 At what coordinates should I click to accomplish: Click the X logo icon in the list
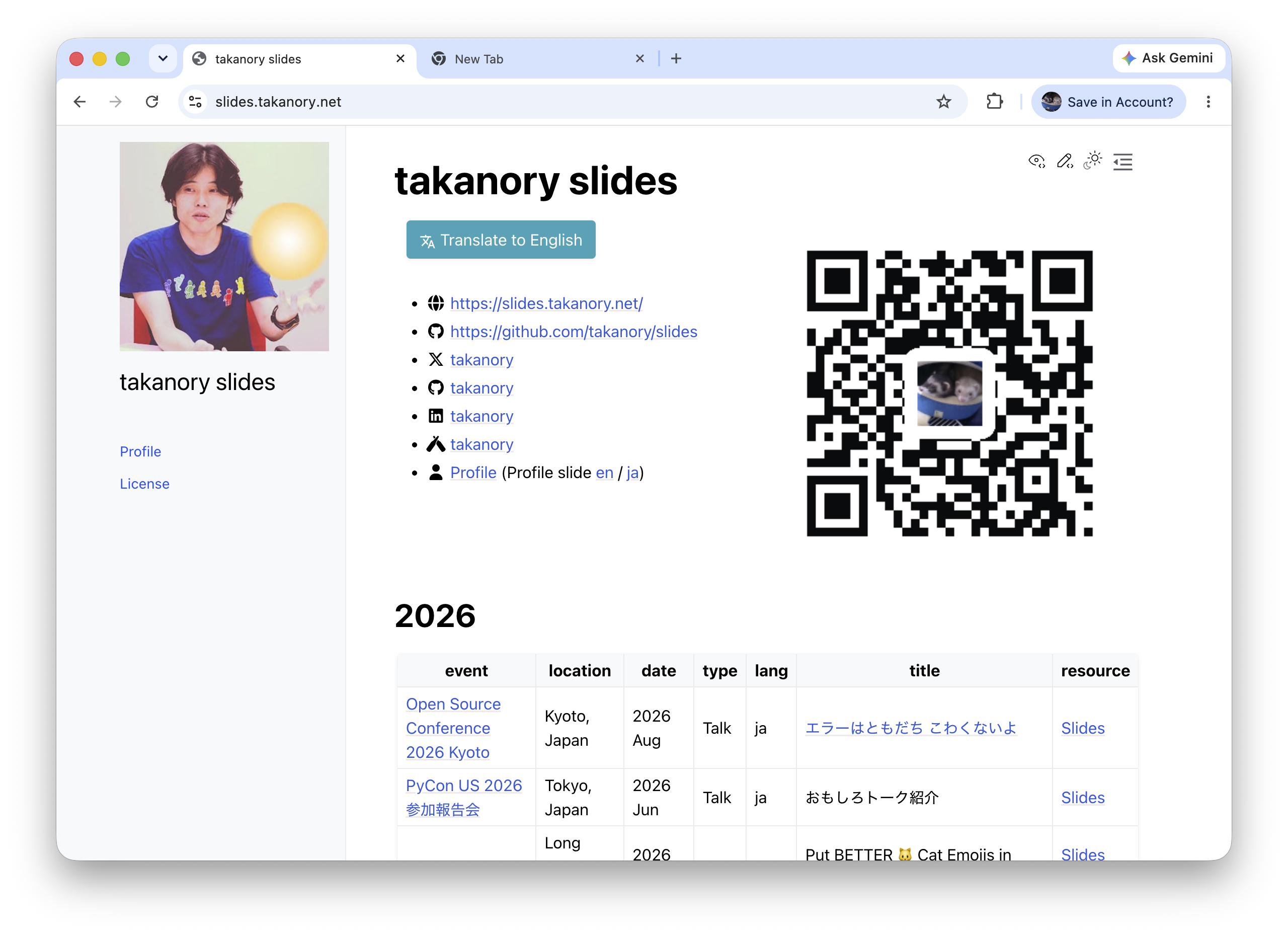[x=436, y=360]
